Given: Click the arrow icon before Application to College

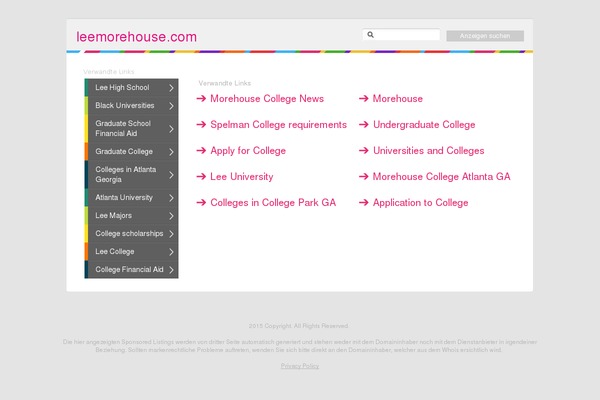Looking at the screenshot, I should [364, 203].
